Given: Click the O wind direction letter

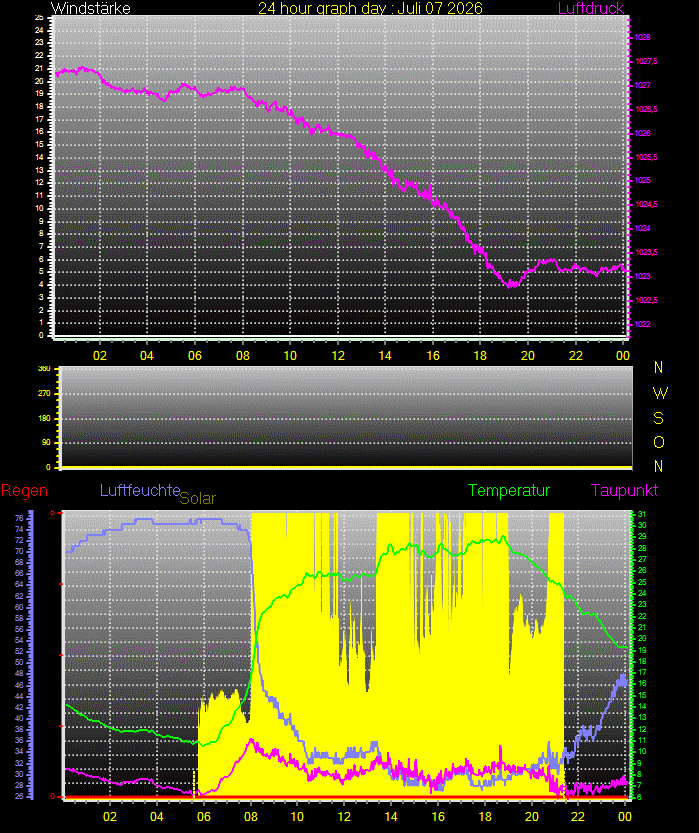Looking at the screenshot, I should (x=659, y=443).
